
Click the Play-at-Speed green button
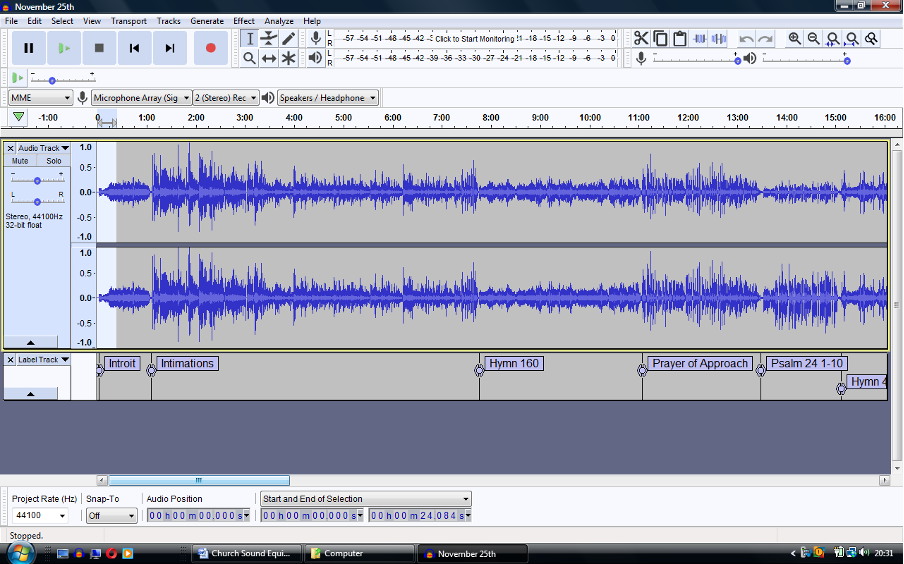17,77
